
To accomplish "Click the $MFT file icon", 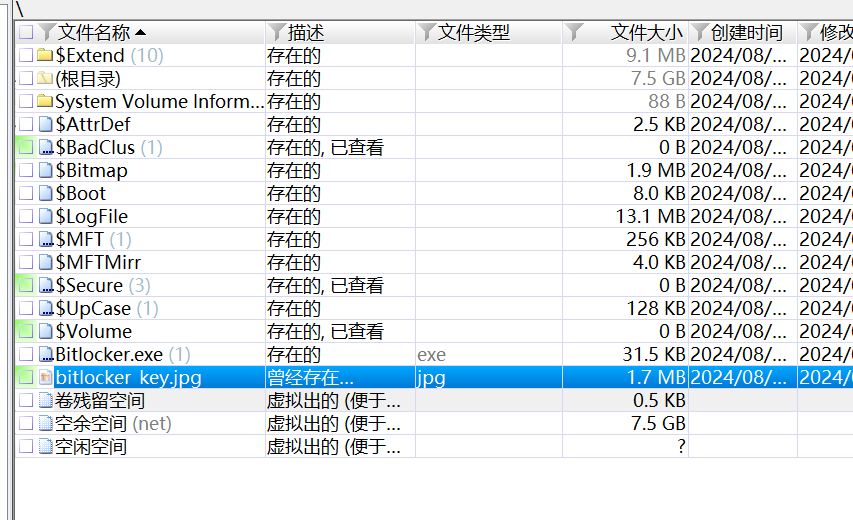I will tap(46, 239).
